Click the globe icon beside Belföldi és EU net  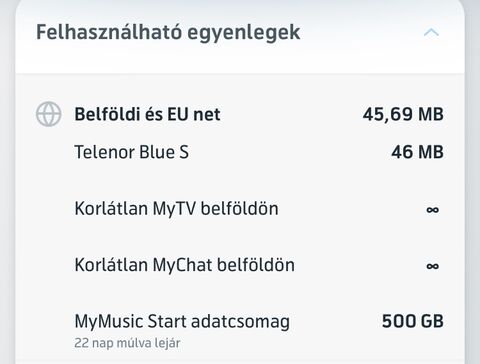[x=49, y=114]
